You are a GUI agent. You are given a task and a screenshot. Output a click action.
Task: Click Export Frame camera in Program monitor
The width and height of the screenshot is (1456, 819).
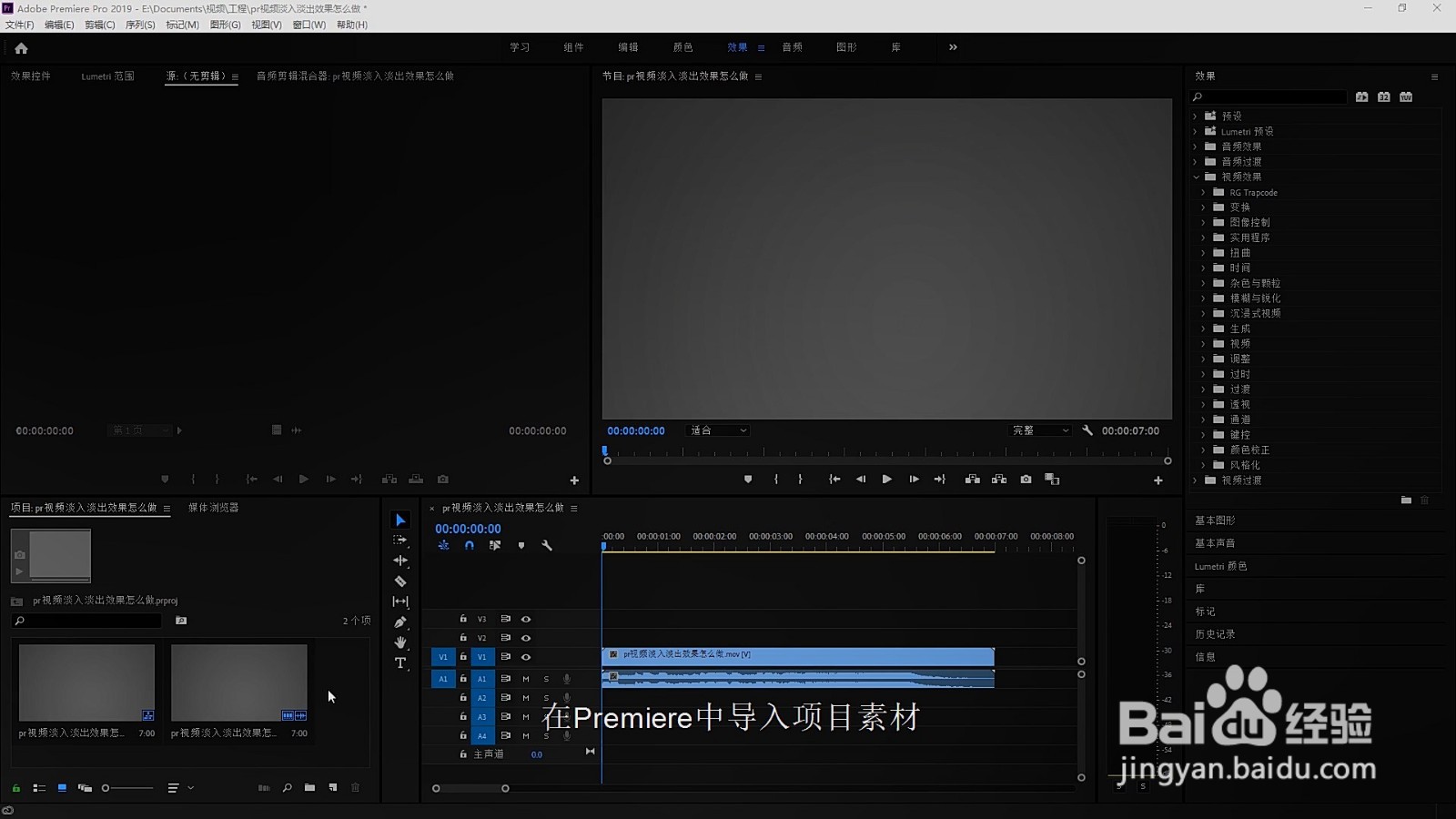[x=1026, y=480]
